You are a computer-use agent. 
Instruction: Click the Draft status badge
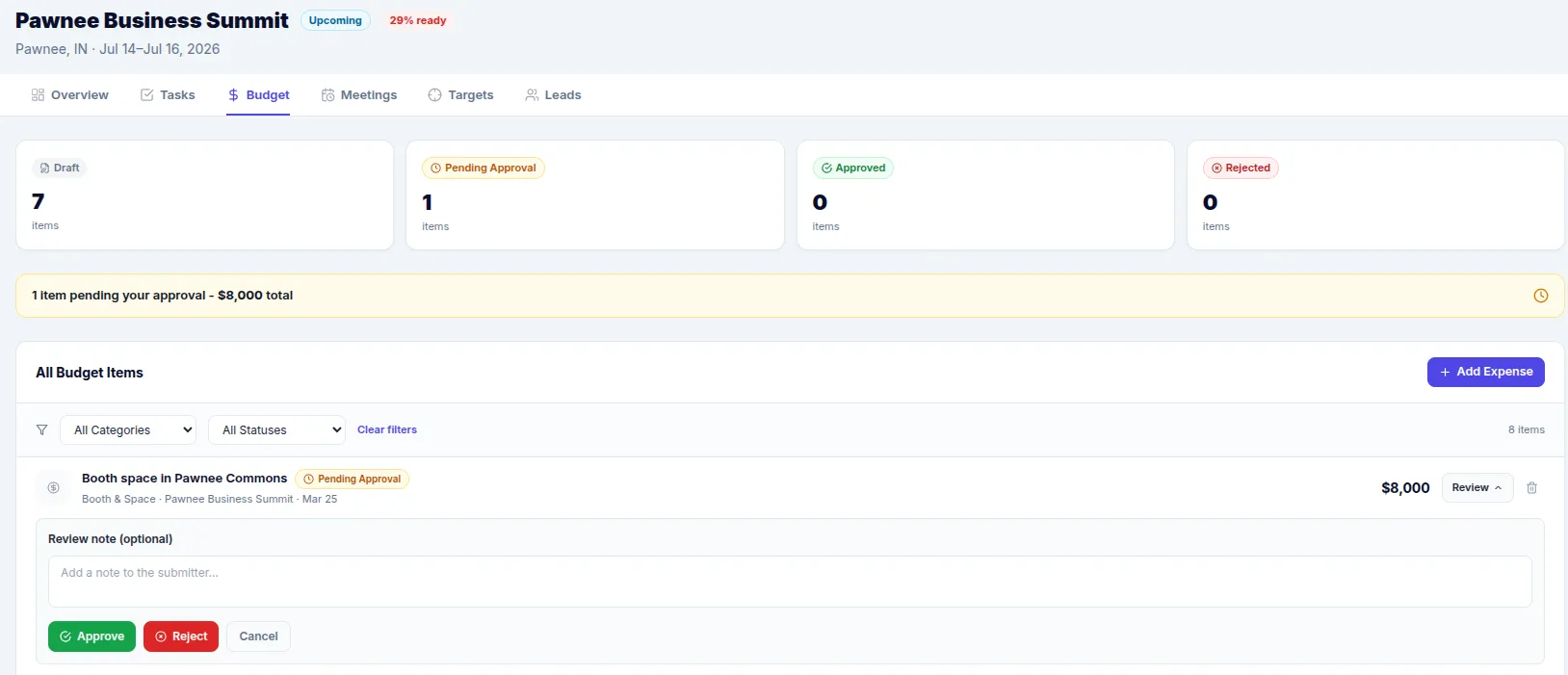[x=60, y=169]
